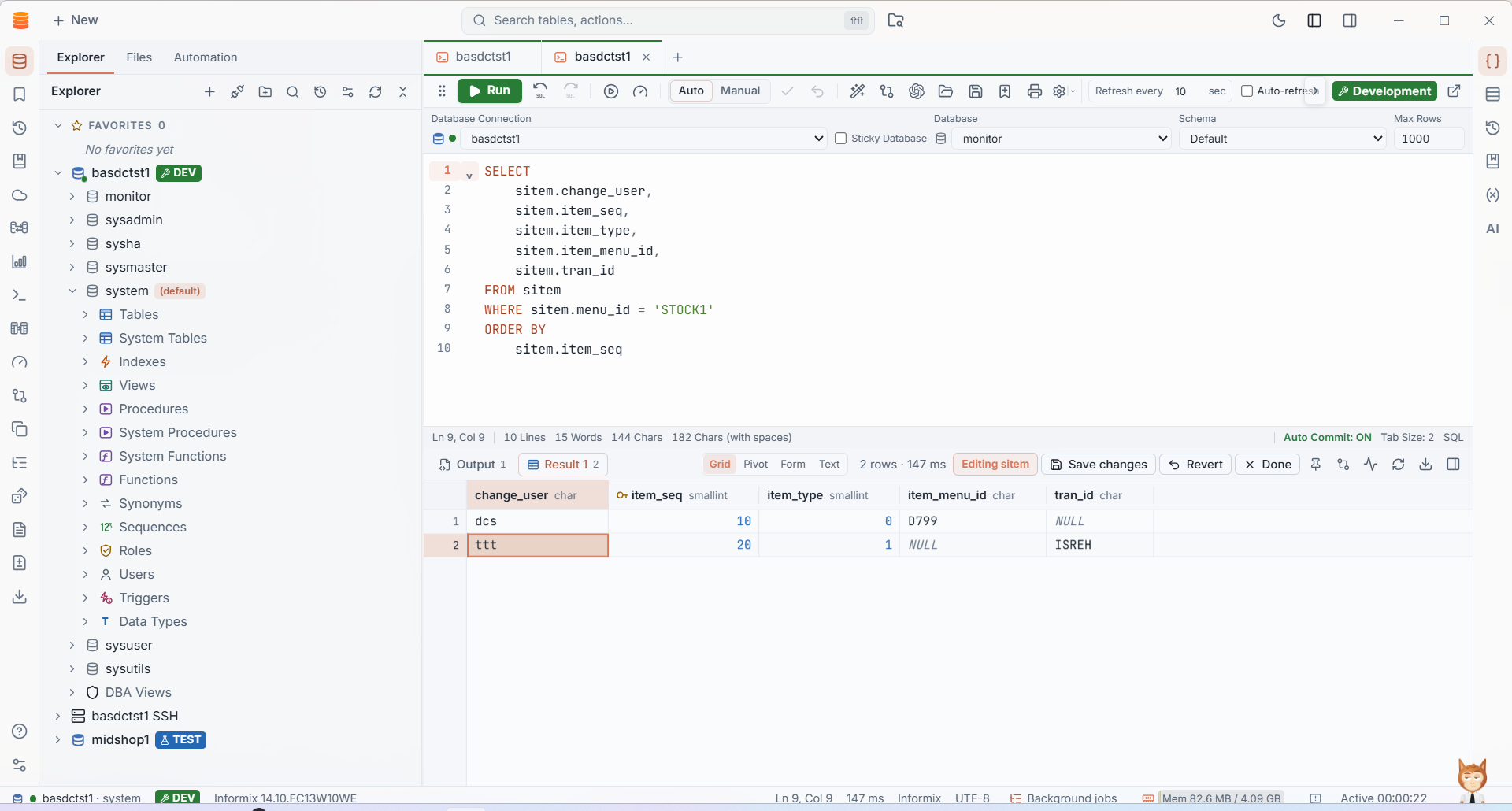The height and width of the screenshot is (811, 1512).
Task: Click the green Run button
Action: pos(489,91)
